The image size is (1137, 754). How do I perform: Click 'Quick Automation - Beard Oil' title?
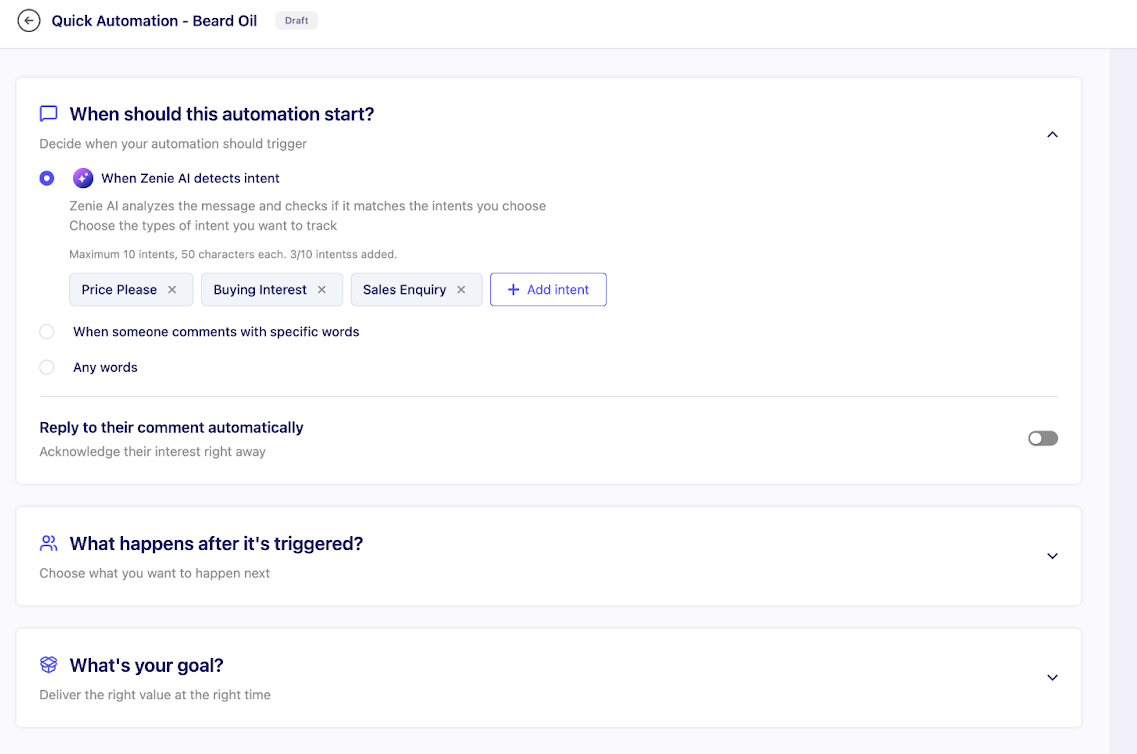click(x=154, y=21)
